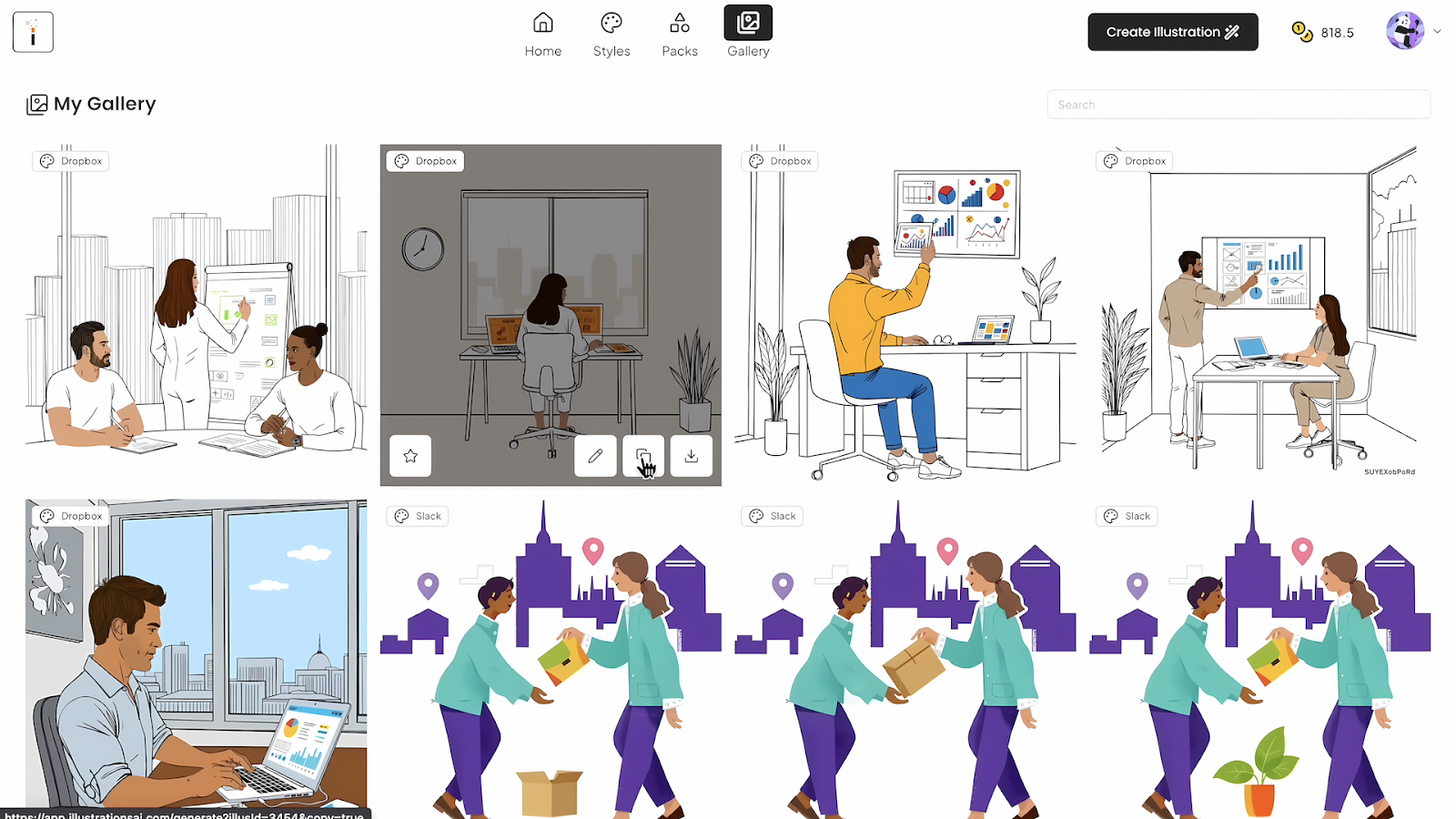Check the 818.5 coin credits balance
Screen dimensions: 1456x819
(x=1323, y=32)
